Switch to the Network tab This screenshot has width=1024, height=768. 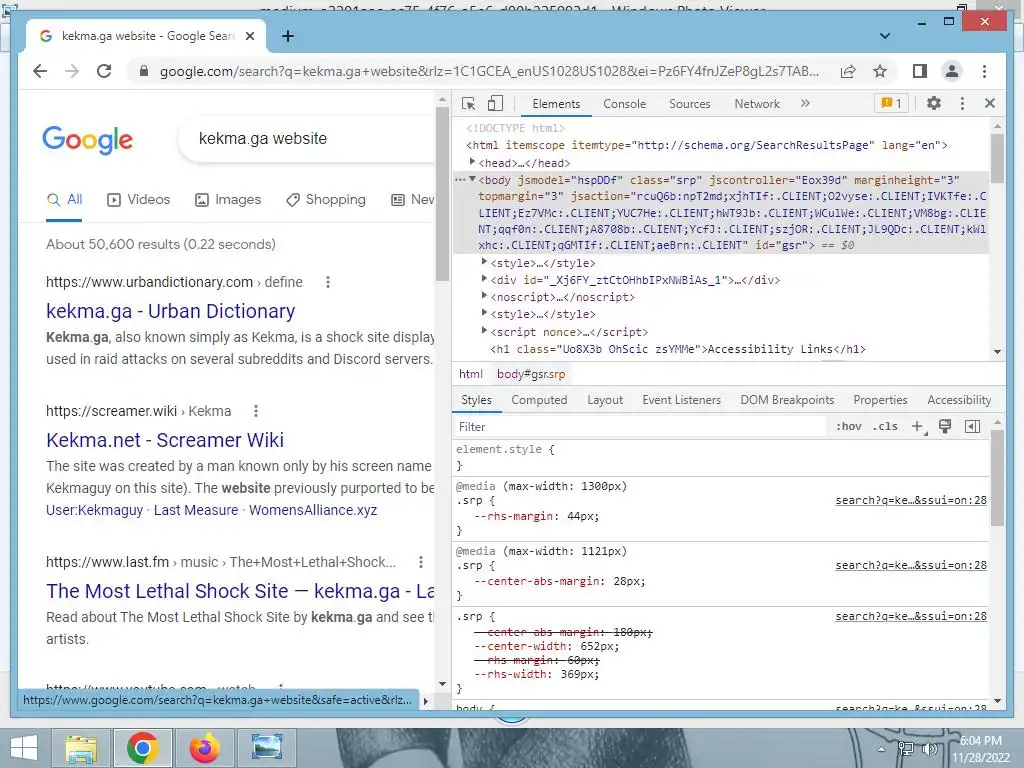pyautogui.click(x=757, y=104)
